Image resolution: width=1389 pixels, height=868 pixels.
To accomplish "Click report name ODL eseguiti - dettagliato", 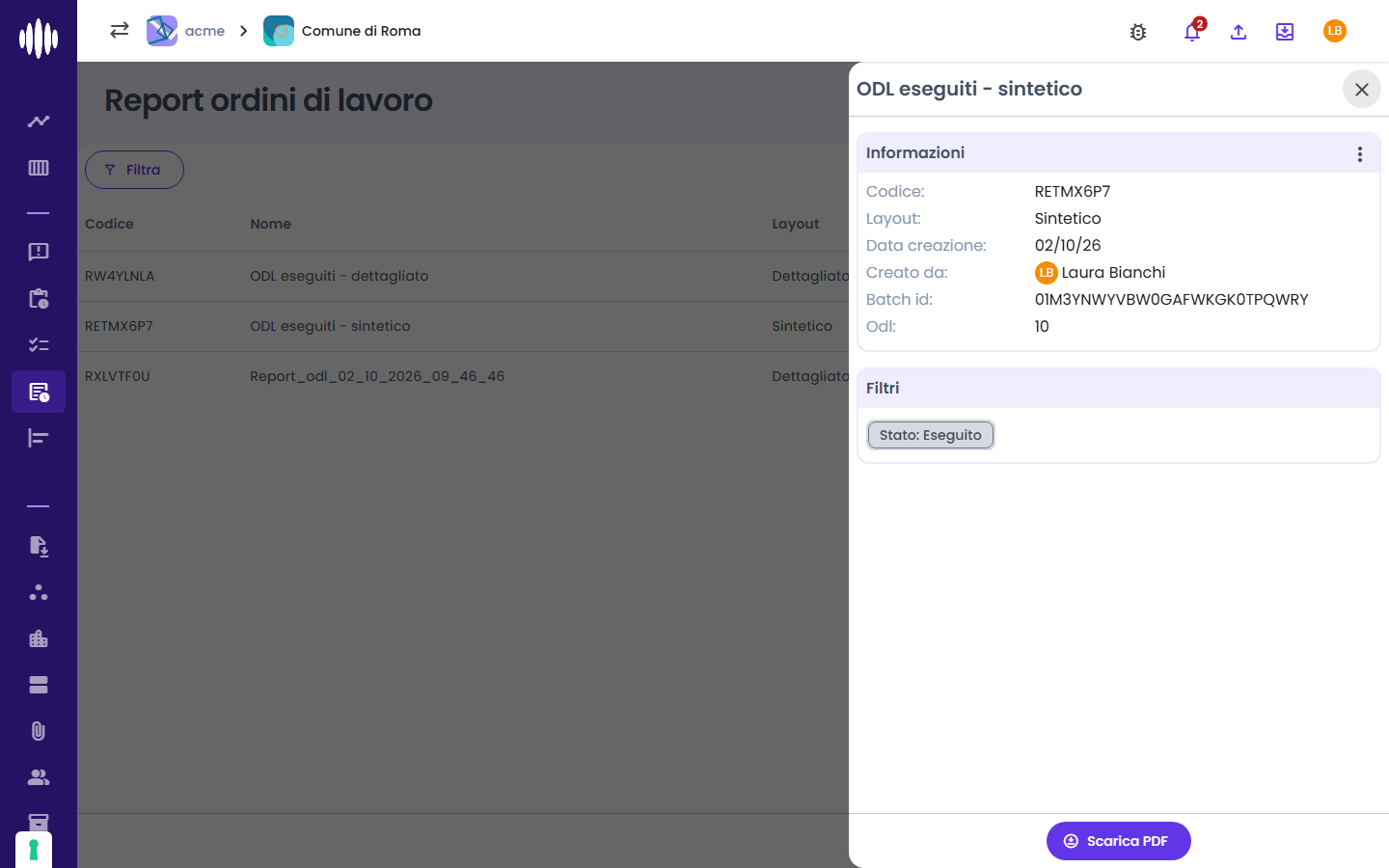I will [340, 276].
